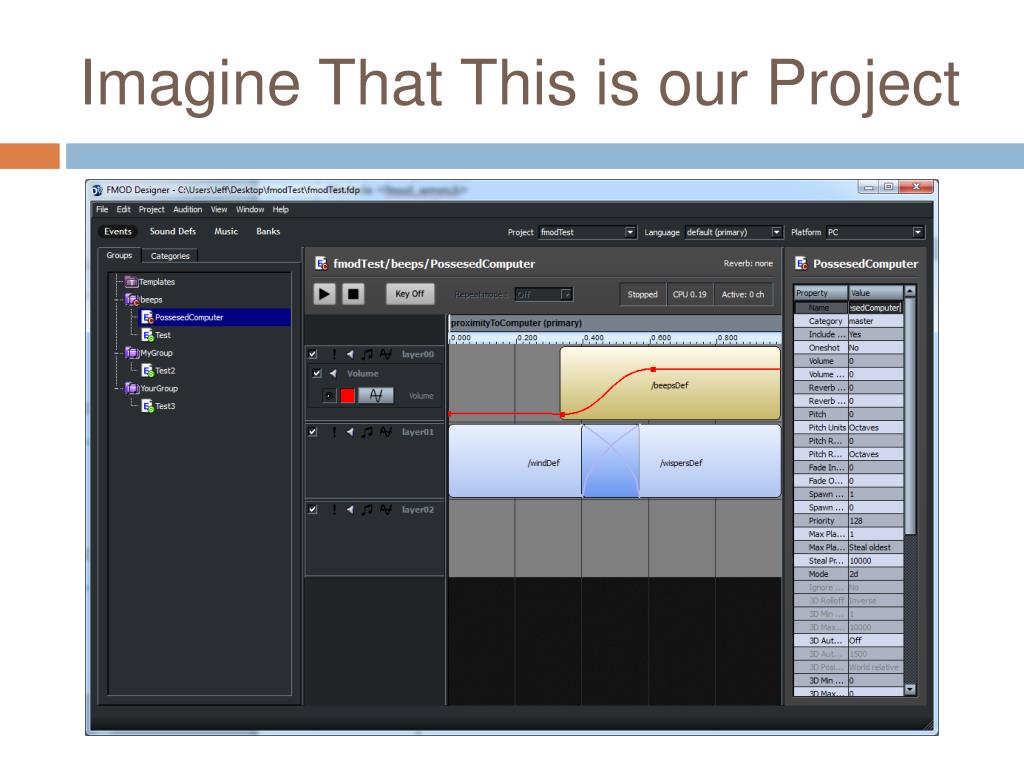Click the layer00 music note icon
The image size is (1024, 768).
click(367, 354)
